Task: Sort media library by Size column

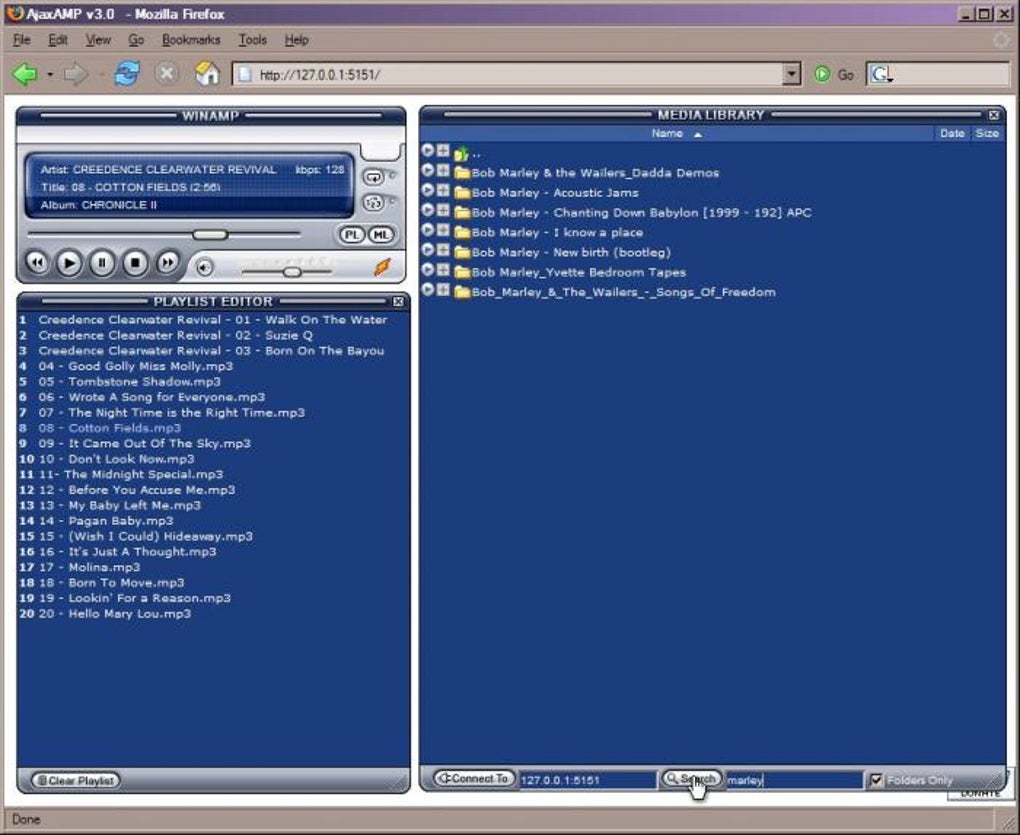Action: (987, 133)
